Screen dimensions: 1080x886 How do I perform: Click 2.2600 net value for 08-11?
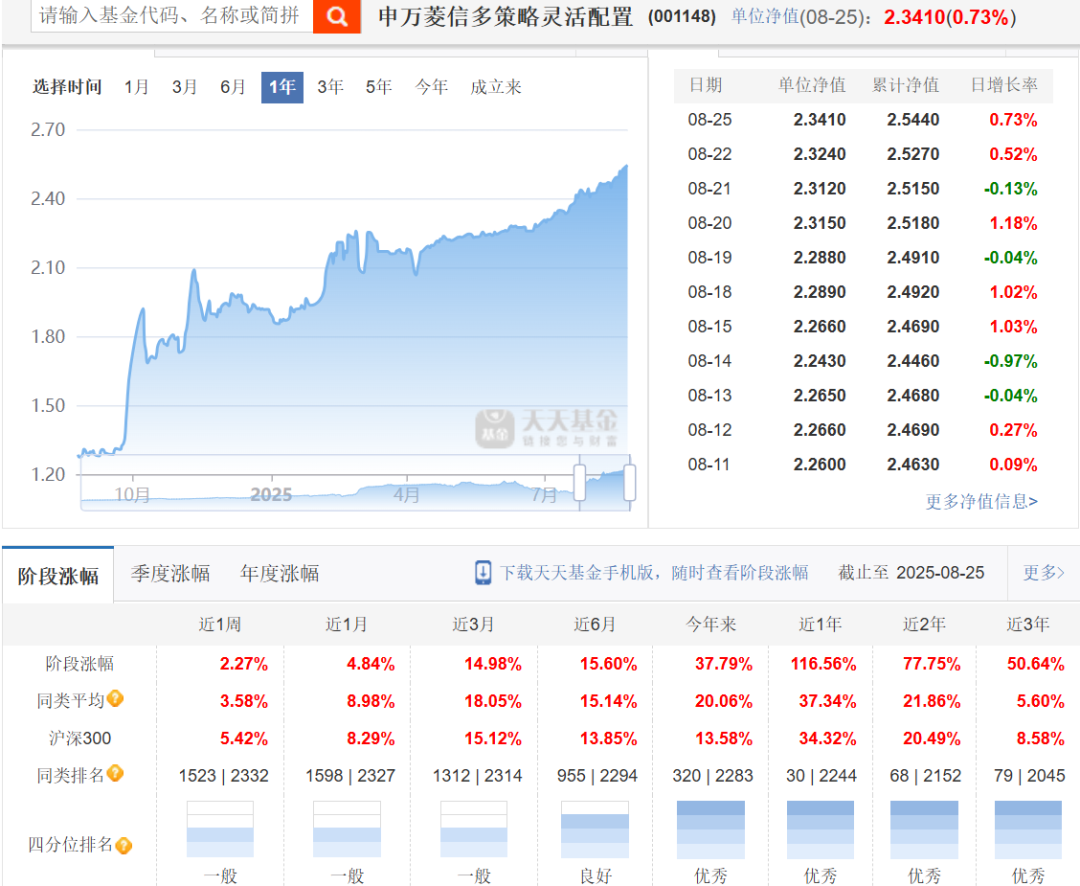820,464
